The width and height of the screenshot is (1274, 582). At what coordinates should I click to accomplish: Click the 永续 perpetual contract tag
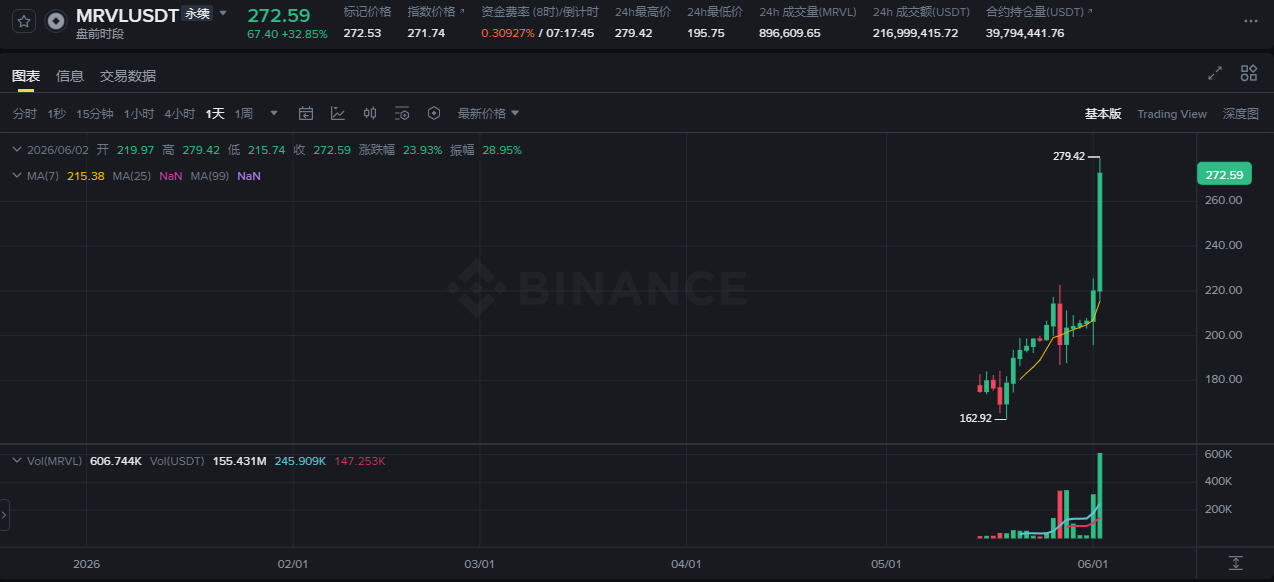(x=197, y=14)
